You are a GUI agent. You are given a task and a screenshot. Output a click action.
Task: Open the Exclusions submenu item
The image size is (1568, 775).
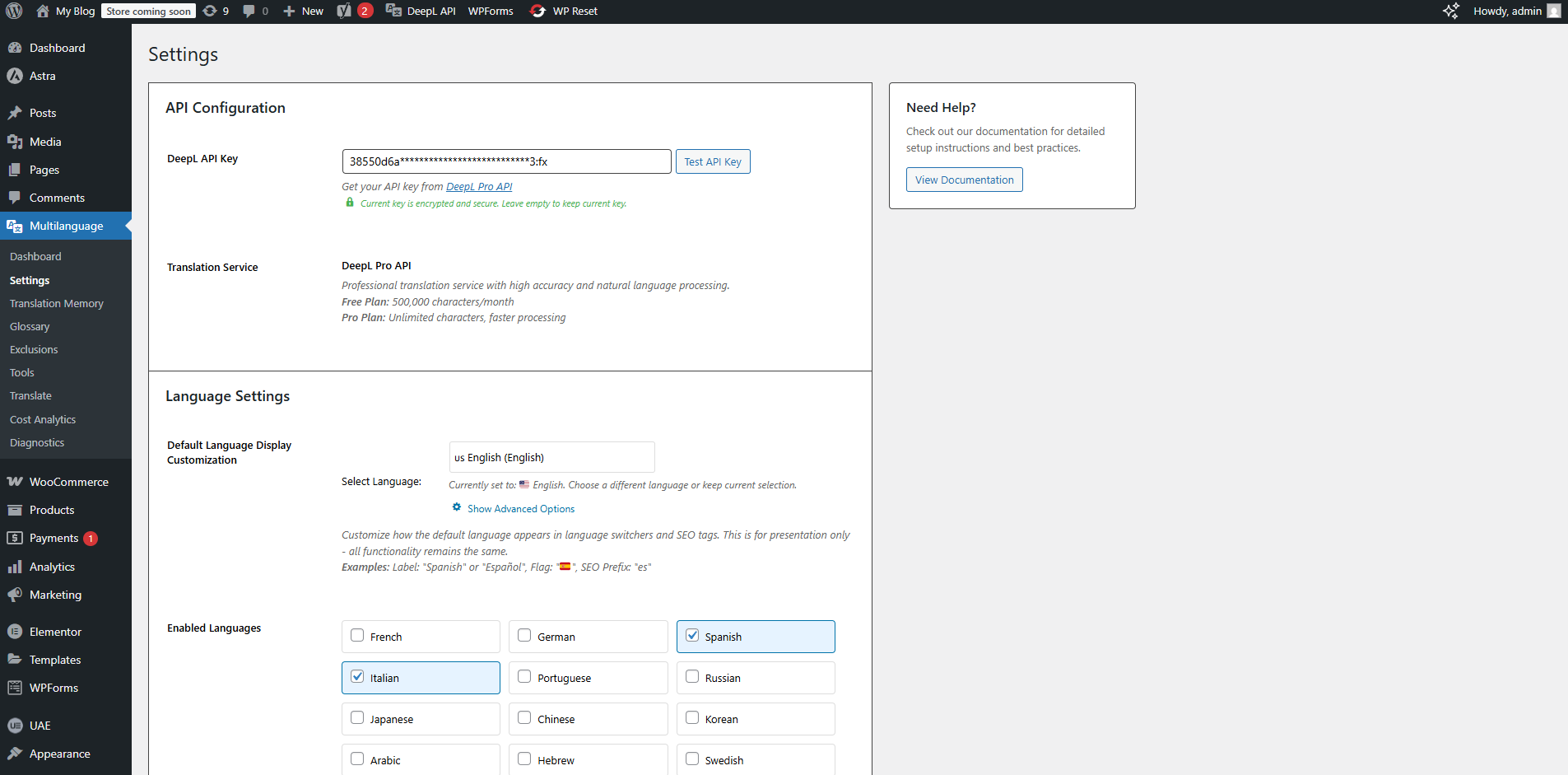pos(34,349)
